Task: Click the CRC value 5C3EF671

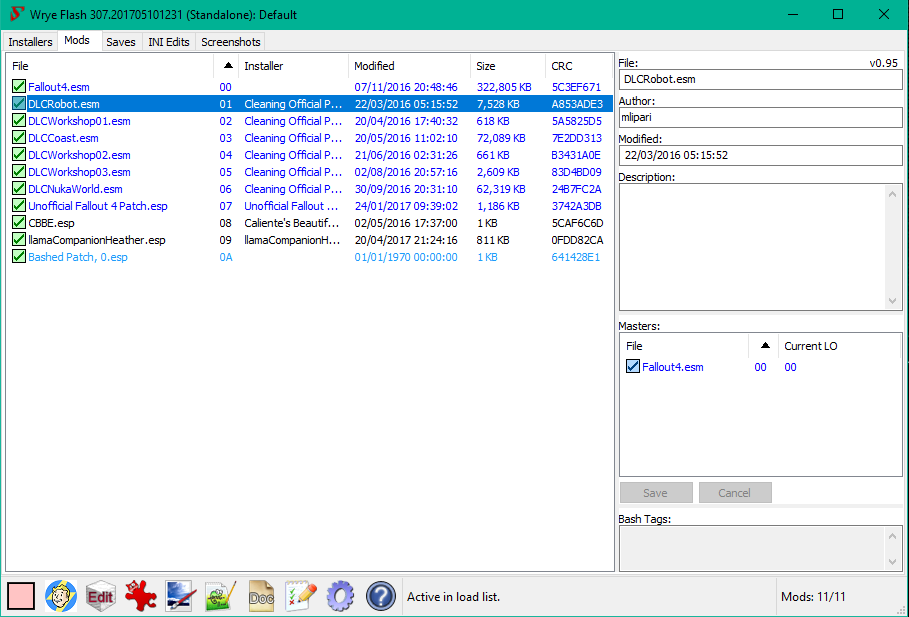Action: tap(576, 87)
